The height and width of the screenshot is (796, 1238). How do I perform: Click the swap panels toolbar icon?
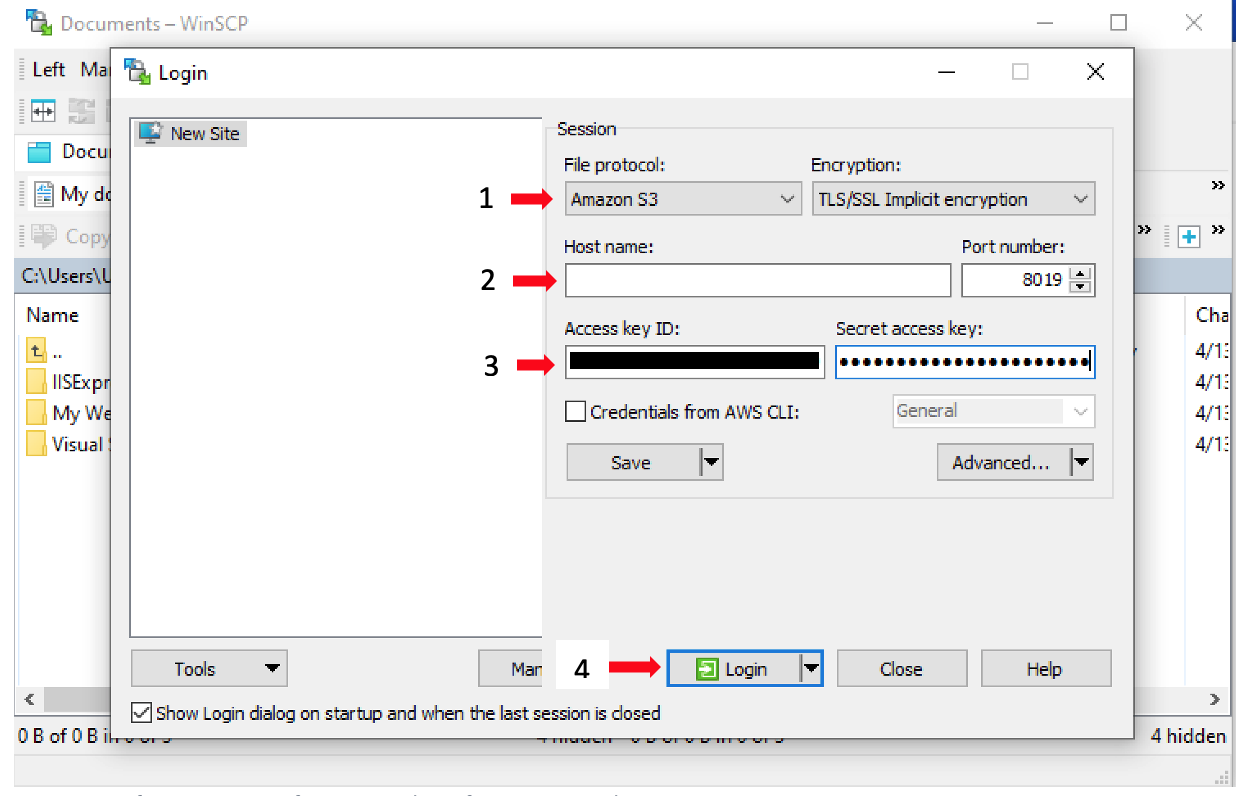(x=41, y=110)
